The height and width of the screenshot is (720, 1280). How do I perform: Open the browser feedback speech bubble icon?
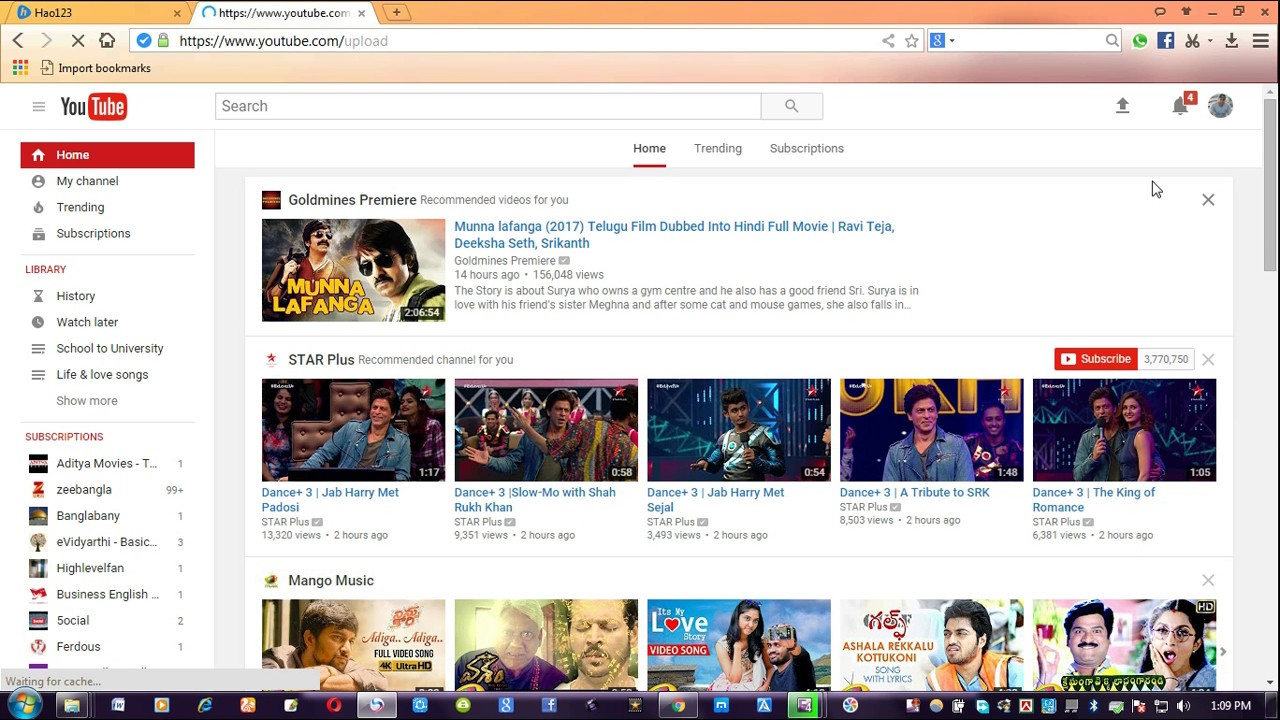click(x=1160, y=12)
